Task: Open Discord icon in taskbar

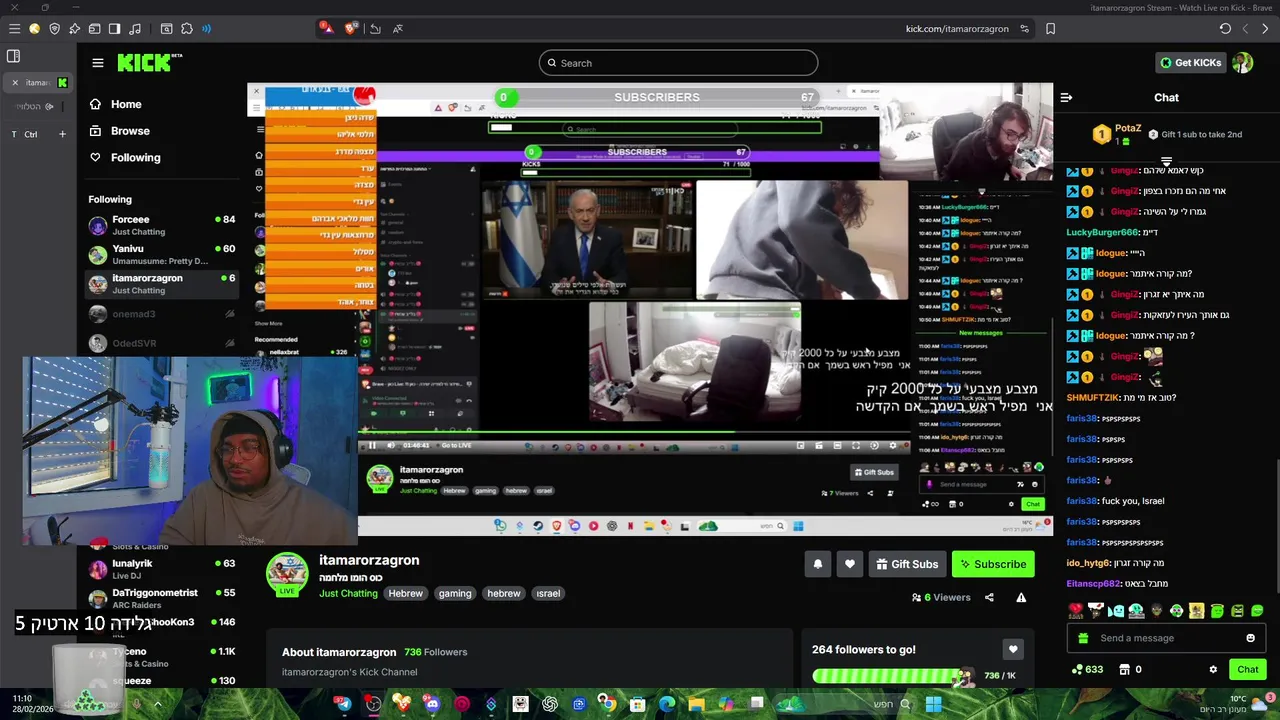Action: [x=432, y=704]
